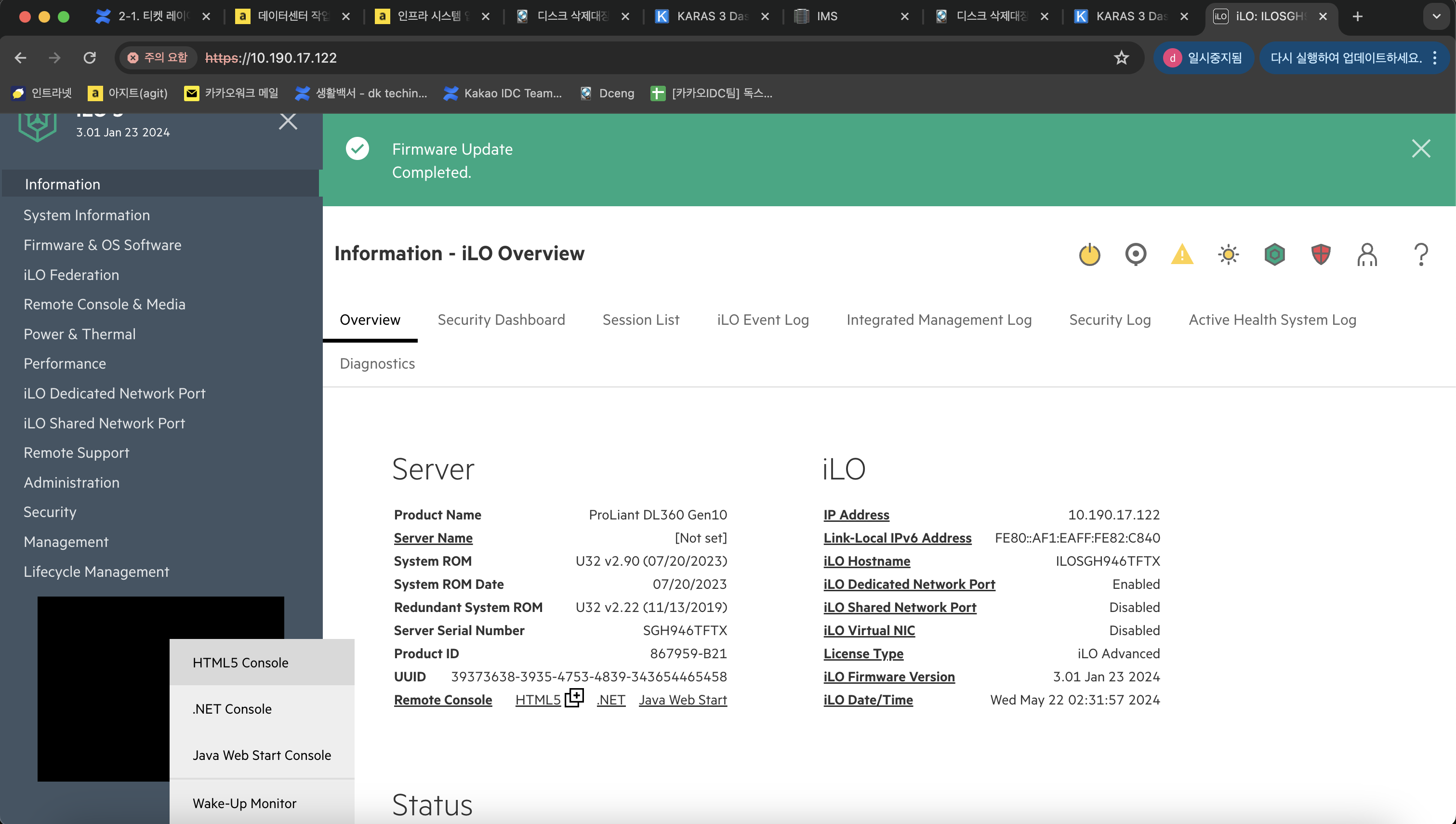Open the Kakao IDC Team bookmark
1456x824 pixels.
pos(503,93)
